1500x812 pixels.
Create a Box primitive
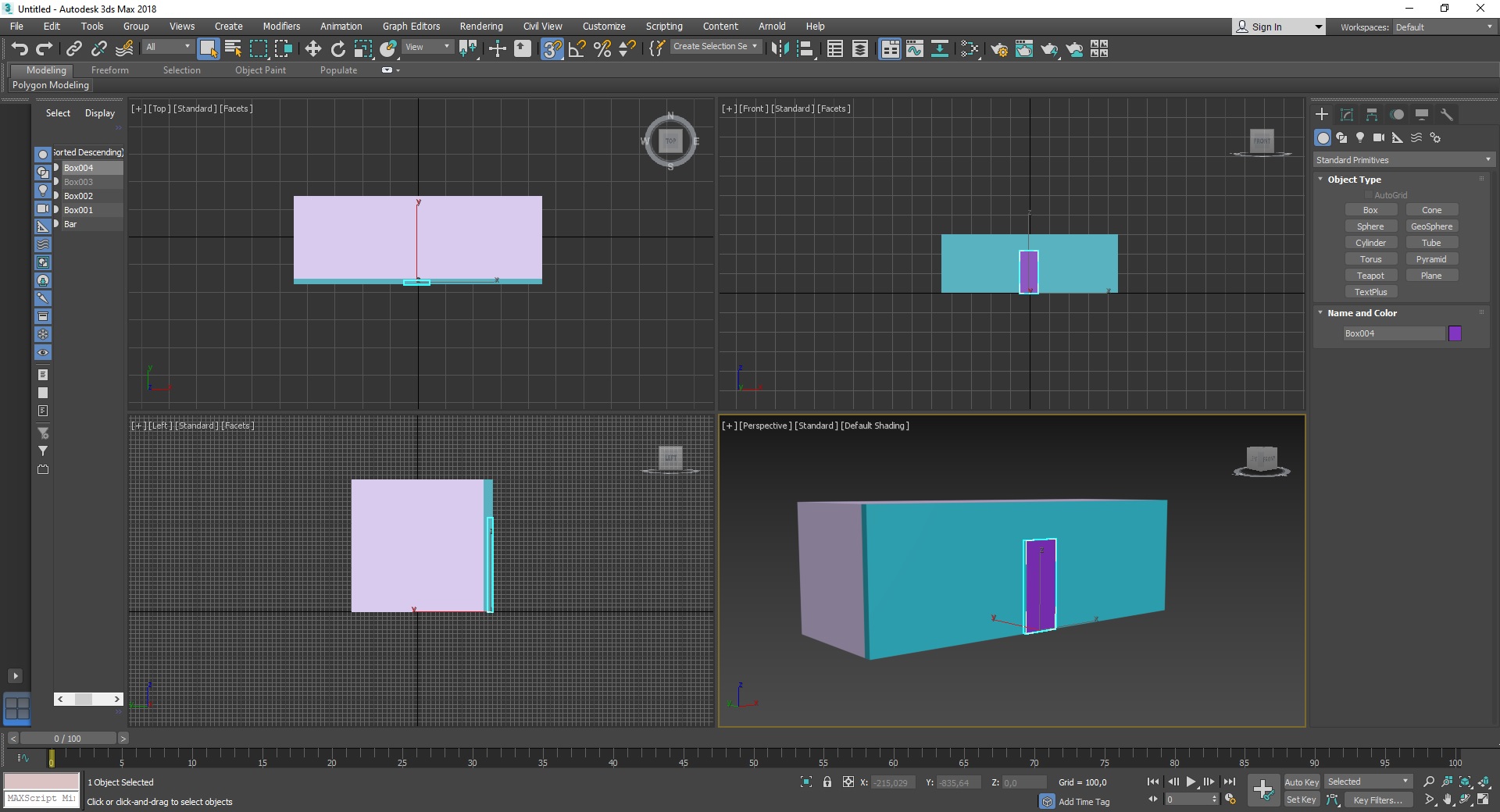pos(1371,210)
